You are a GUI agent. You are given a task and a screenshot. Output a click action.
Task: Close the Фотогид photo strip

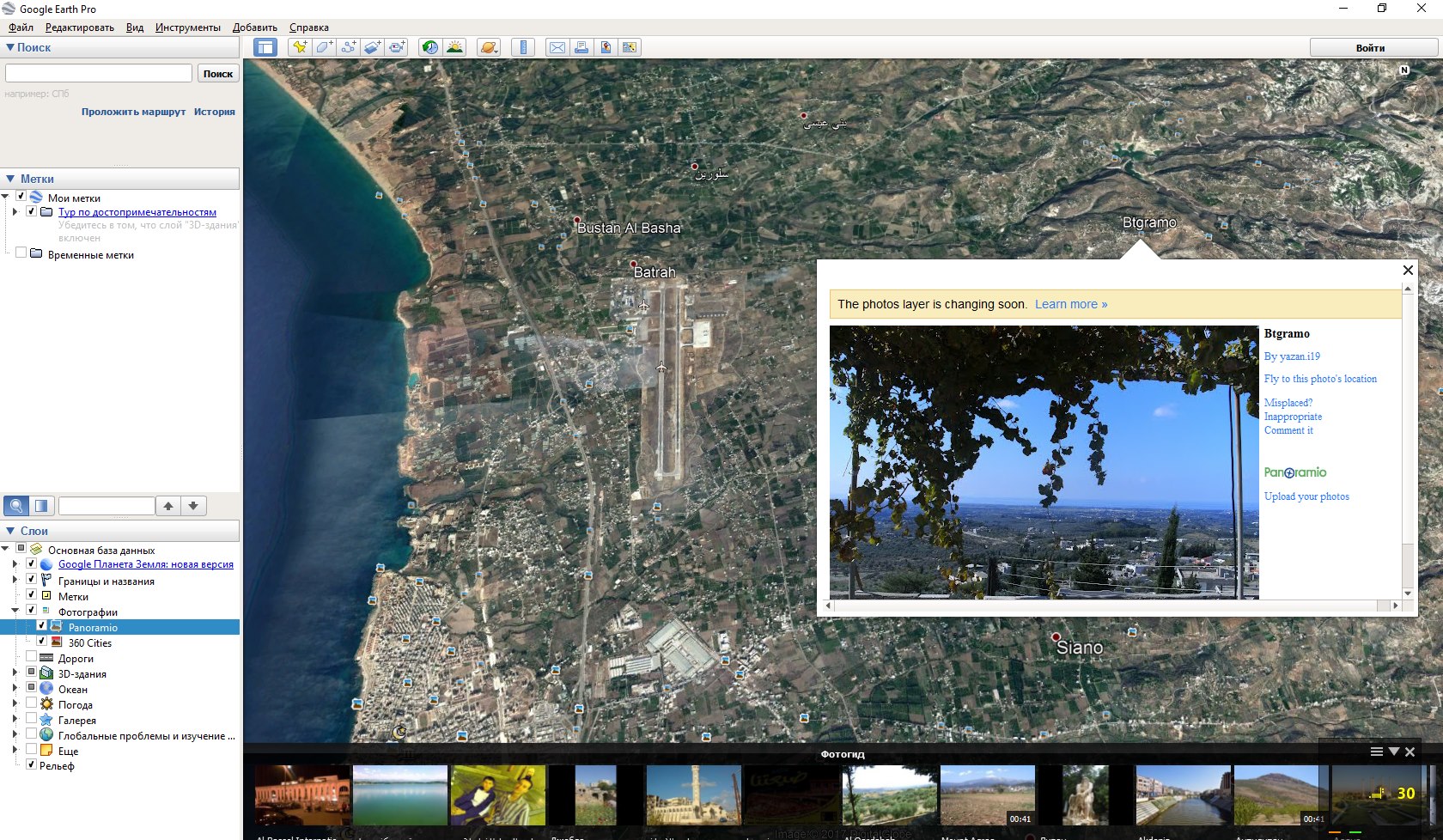coord(1410,752)
